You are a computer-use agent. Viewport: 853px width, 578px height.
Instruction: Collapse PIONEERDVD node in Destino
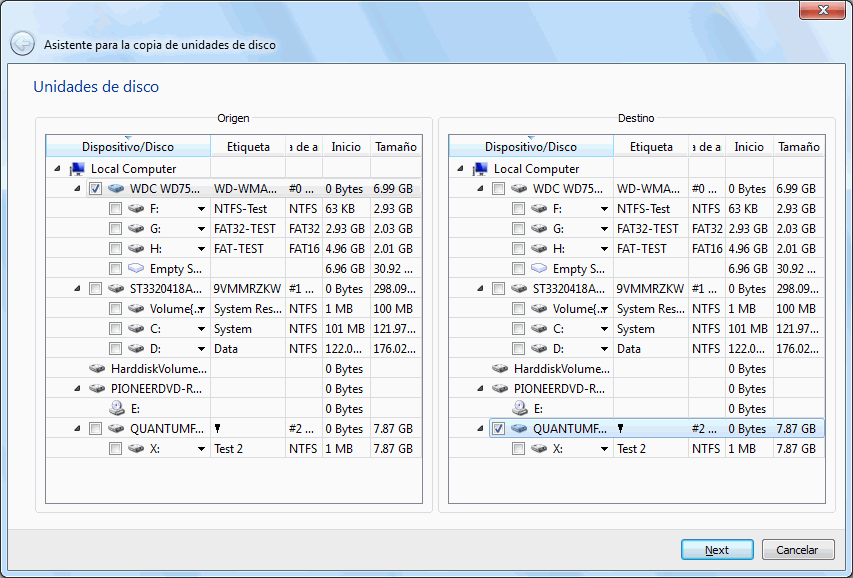(x=480, y=389)
